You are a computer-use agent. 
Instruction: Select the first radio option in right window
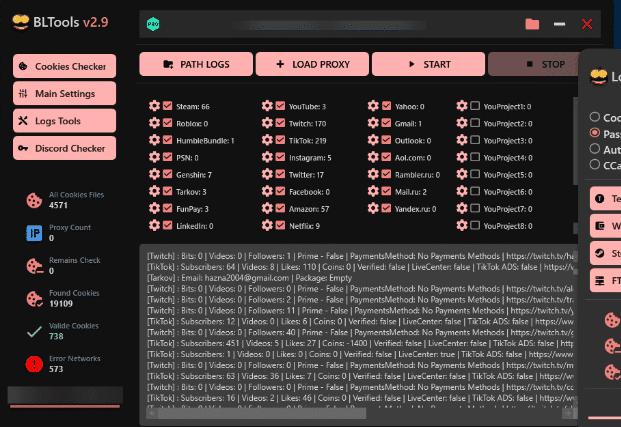coord(594,116)
